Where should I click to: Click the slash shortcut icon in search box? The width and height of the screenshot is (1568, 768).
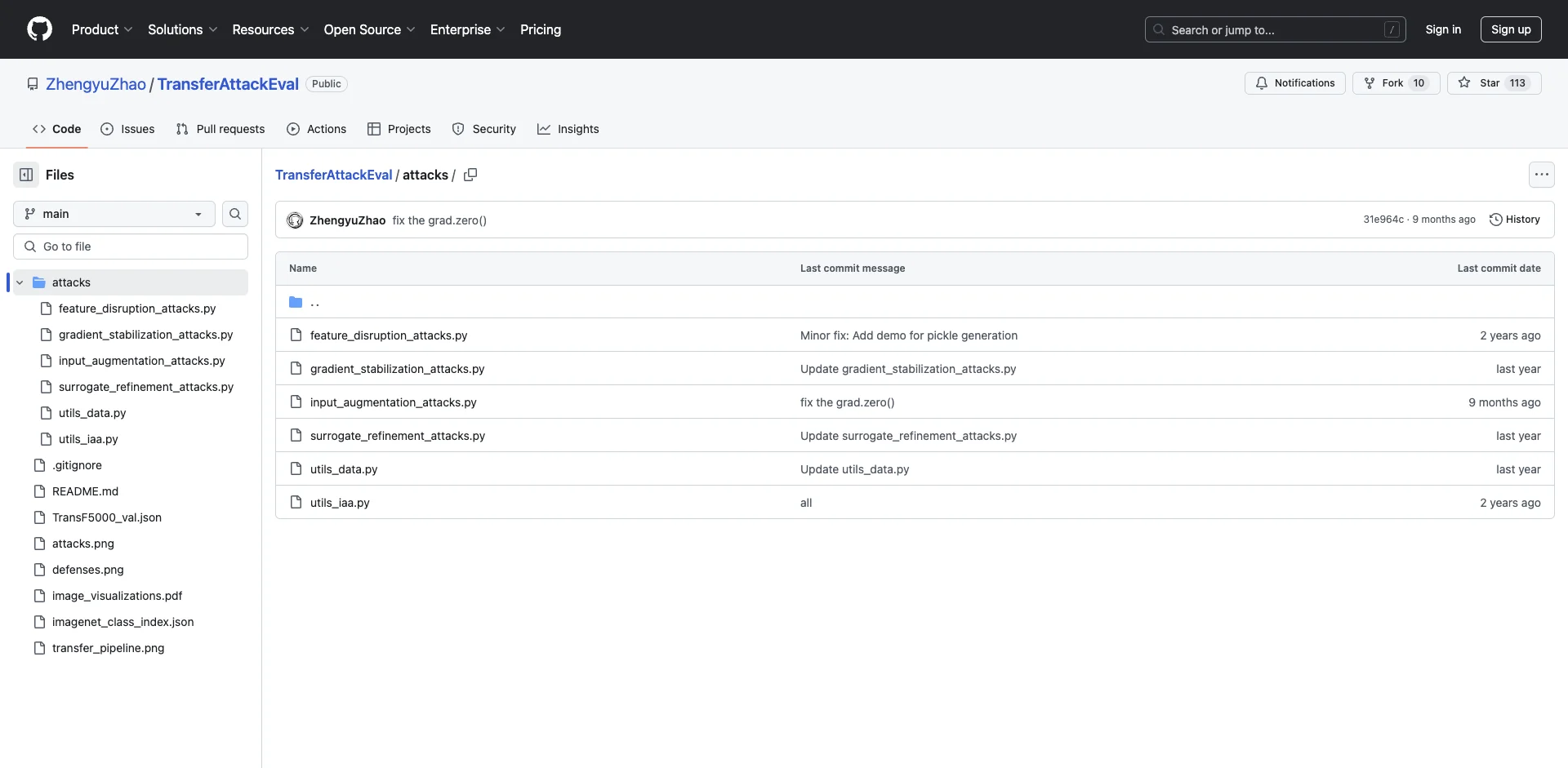1392,30
